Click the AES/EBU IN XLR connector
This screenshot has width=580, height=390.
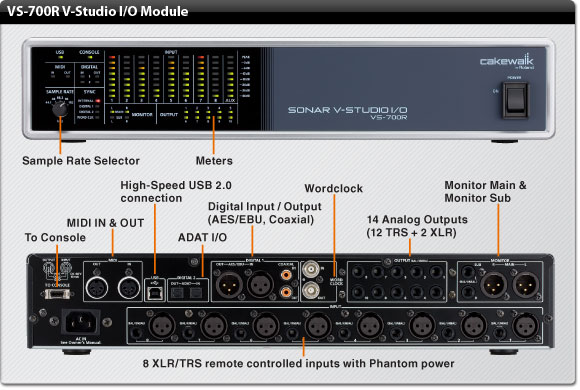click(260, 284)
